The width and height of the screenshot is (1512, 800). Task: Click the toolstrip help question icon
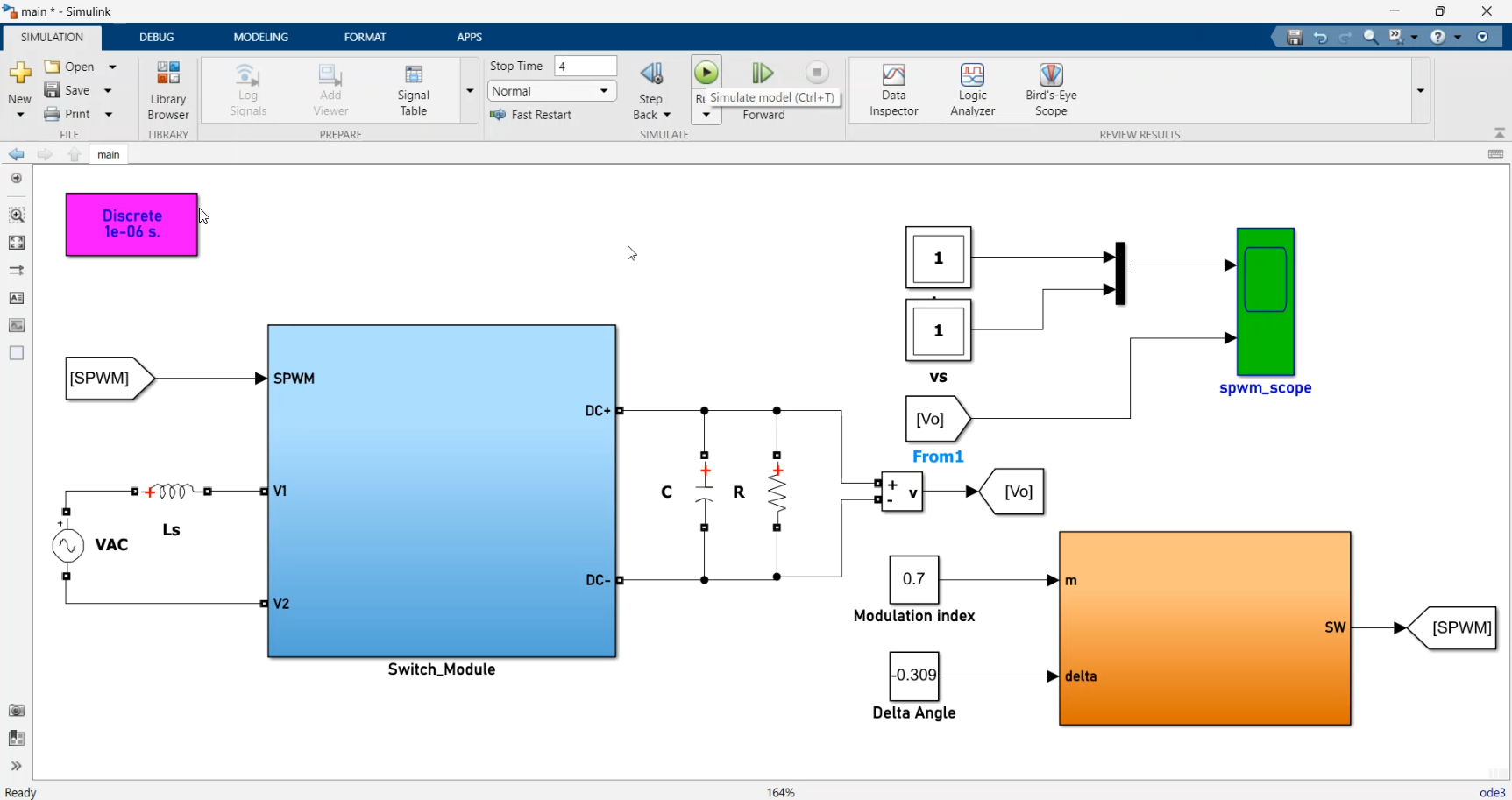1437,37
